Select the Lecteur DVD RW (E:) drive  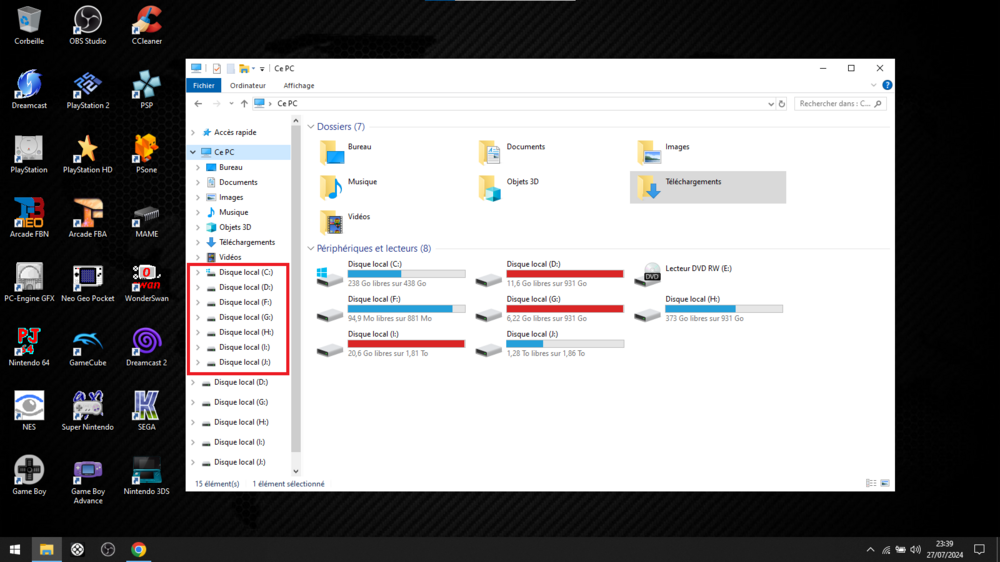point(648,275)
